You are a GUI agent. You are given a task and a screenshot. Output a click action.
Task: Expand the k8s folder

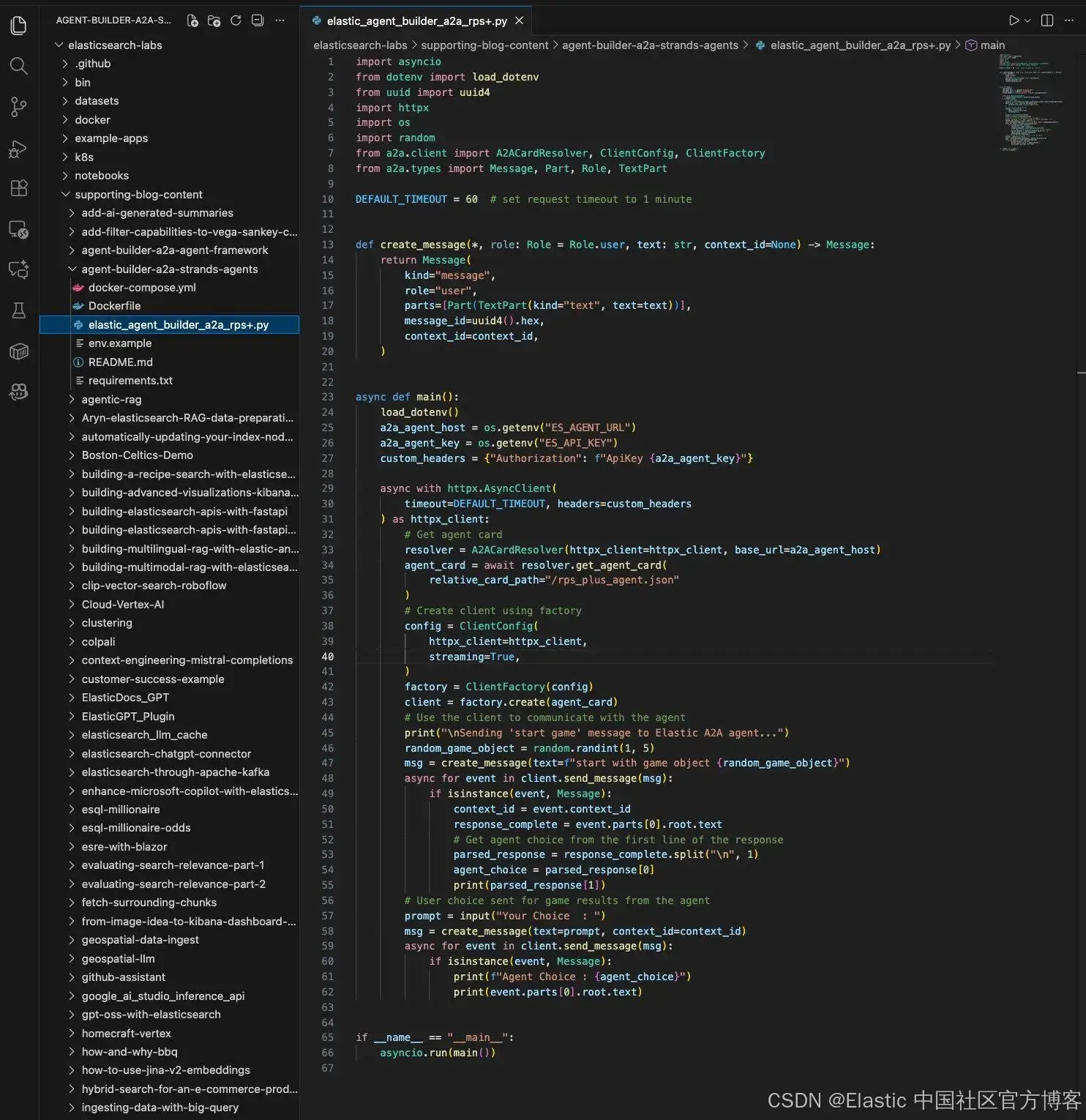click(84, 157)
